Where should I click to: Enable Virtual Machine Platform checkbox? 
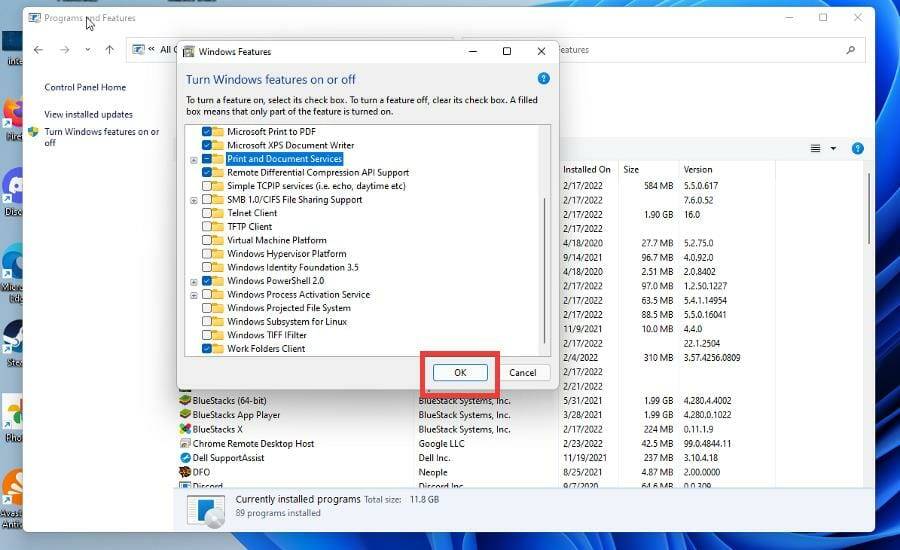pos(207,240)
